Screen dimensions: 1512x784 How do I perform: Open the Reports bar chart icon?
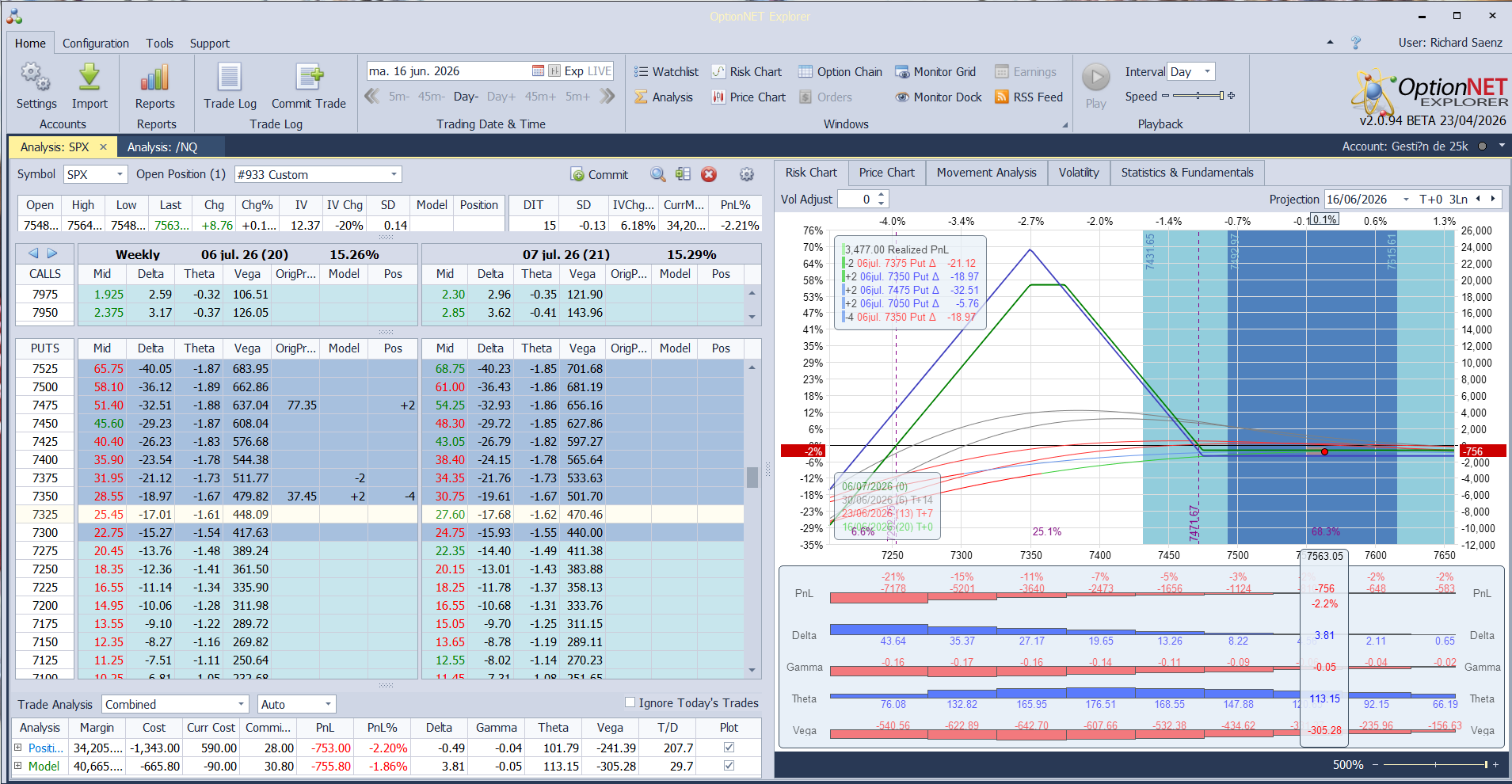click(154, 78)
